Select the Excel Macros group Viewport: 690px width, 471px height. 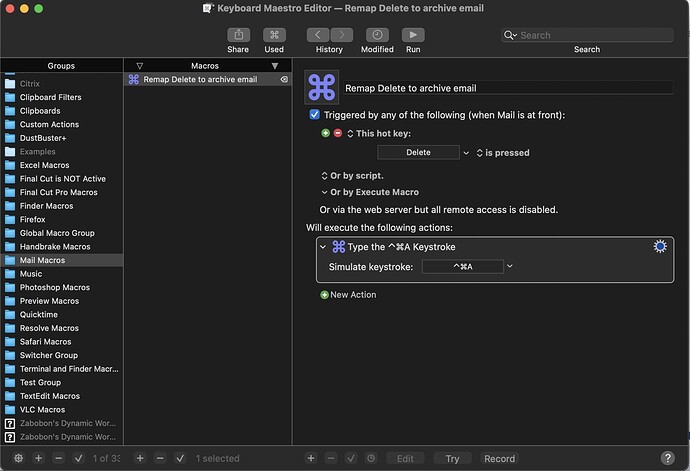click(62, 165)
